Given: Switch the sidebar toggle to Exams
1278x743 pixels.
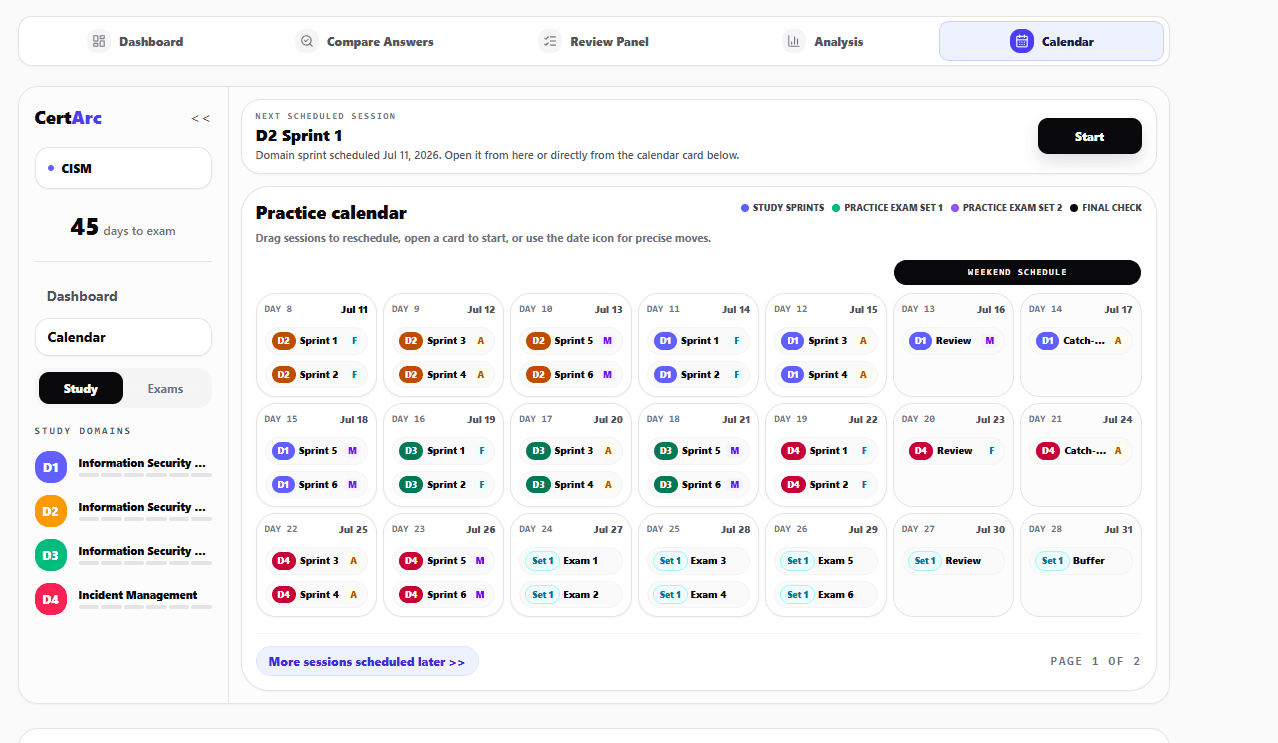Looking at the screenshot, I should click(166, 389).
